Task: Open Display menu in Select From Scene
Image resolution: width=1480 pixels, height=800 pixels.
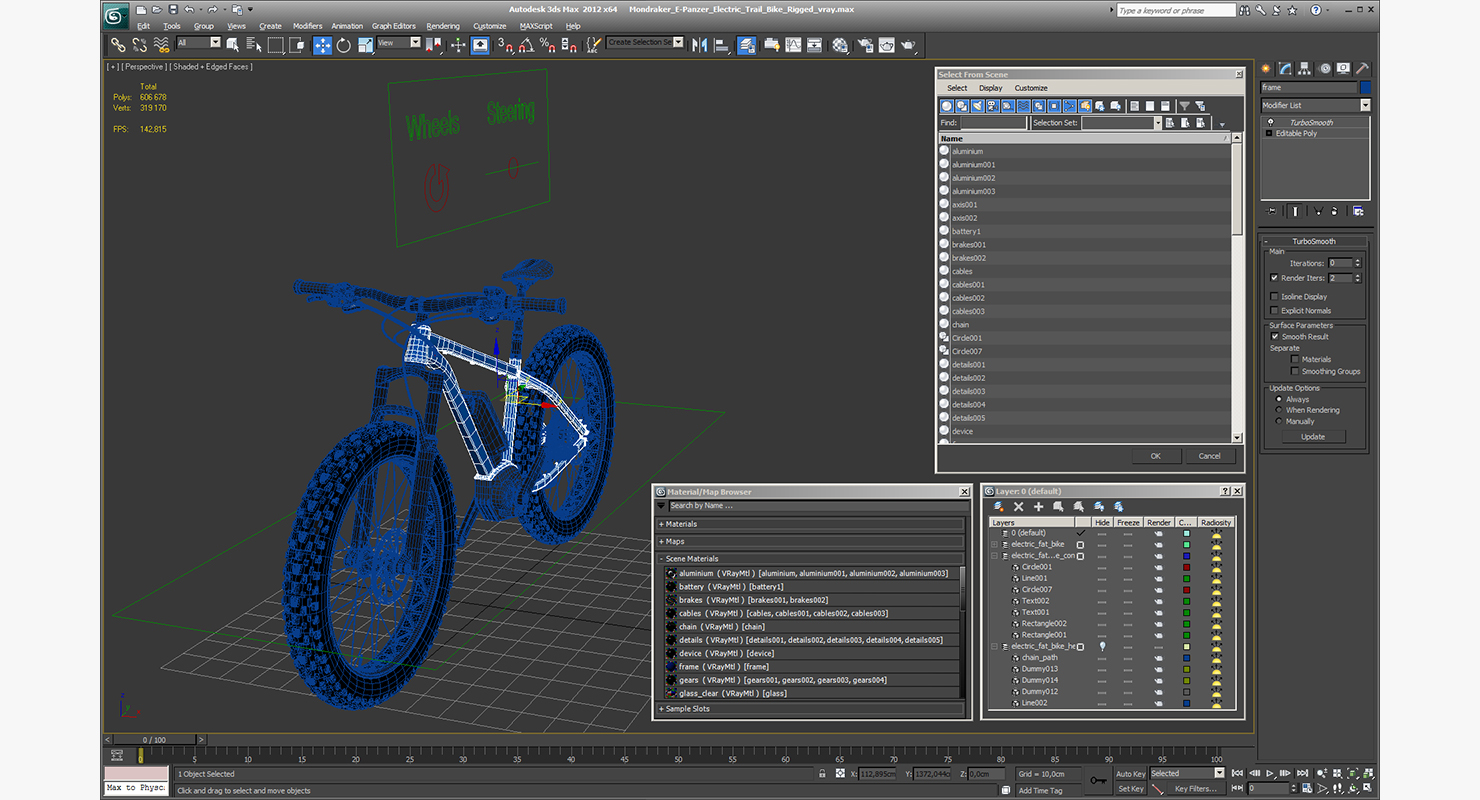Action: (x=990, y=88)
